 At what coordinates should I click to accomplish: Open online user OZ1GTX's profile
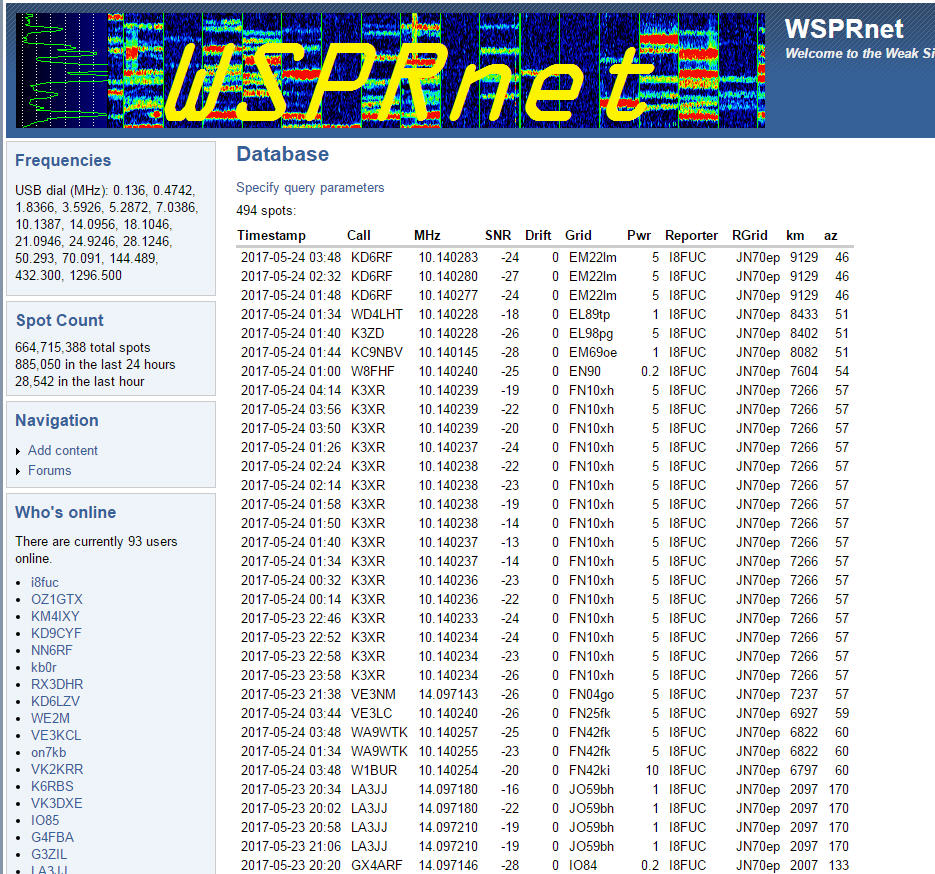click(57, 599)
